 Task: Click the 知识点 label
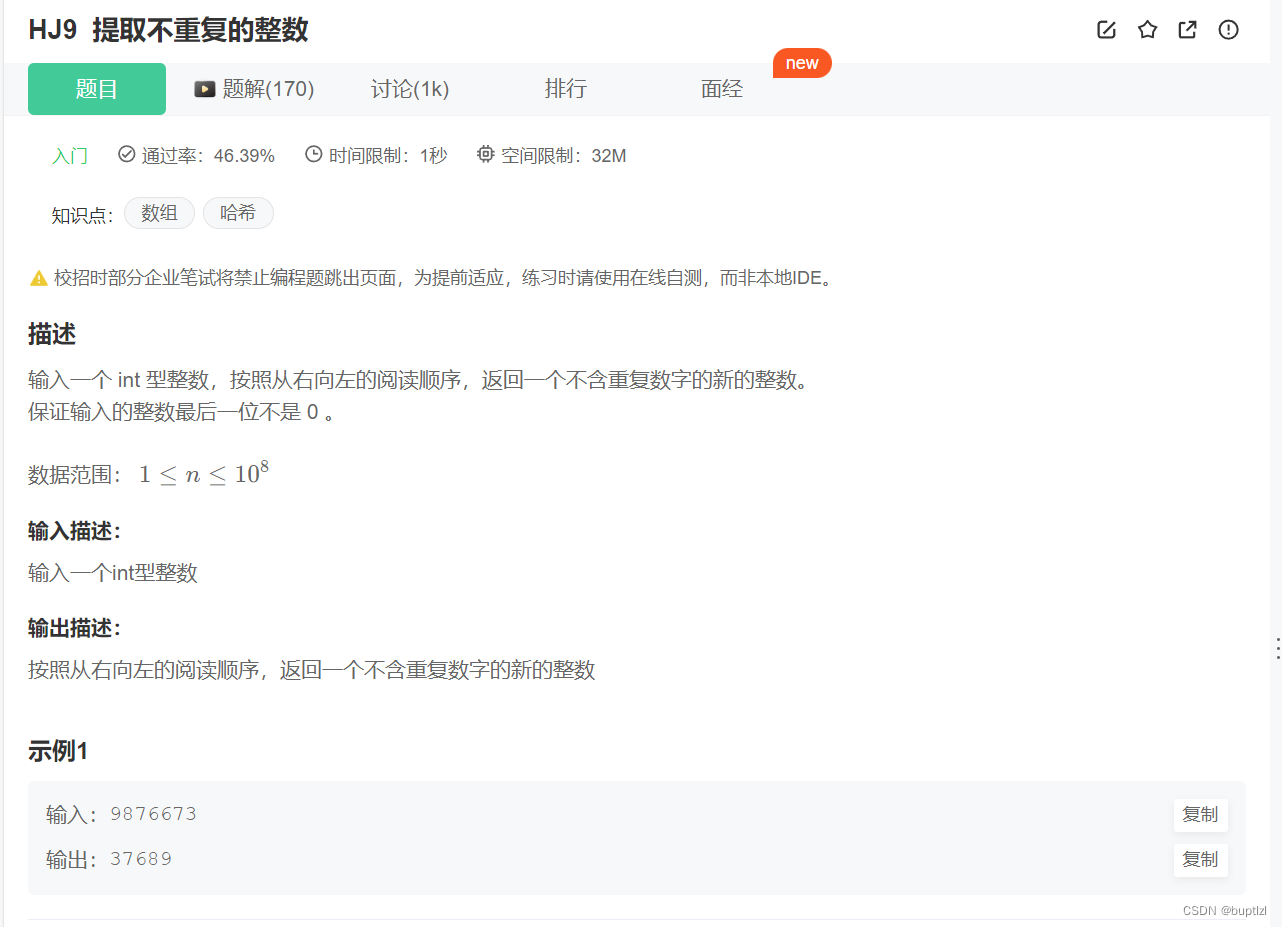(83, 215)
